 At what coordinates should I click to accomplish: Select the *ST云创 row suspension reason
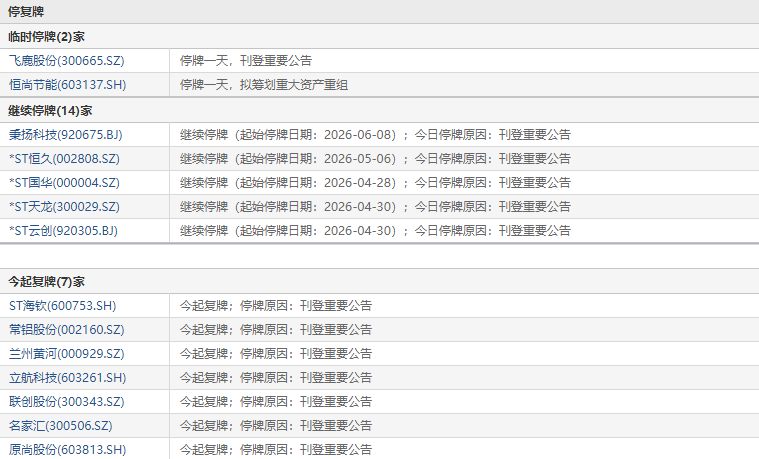[375, 230]
